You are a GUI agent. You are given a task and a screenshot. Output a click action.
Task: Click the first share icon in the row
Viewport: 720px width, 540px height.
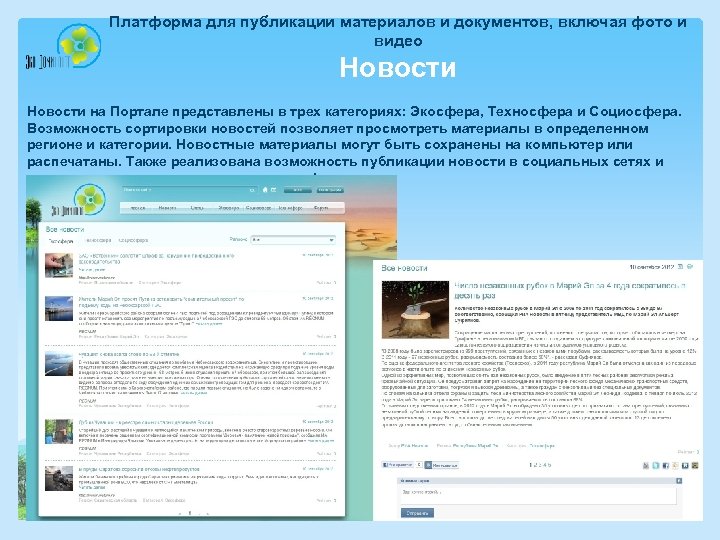646,466
